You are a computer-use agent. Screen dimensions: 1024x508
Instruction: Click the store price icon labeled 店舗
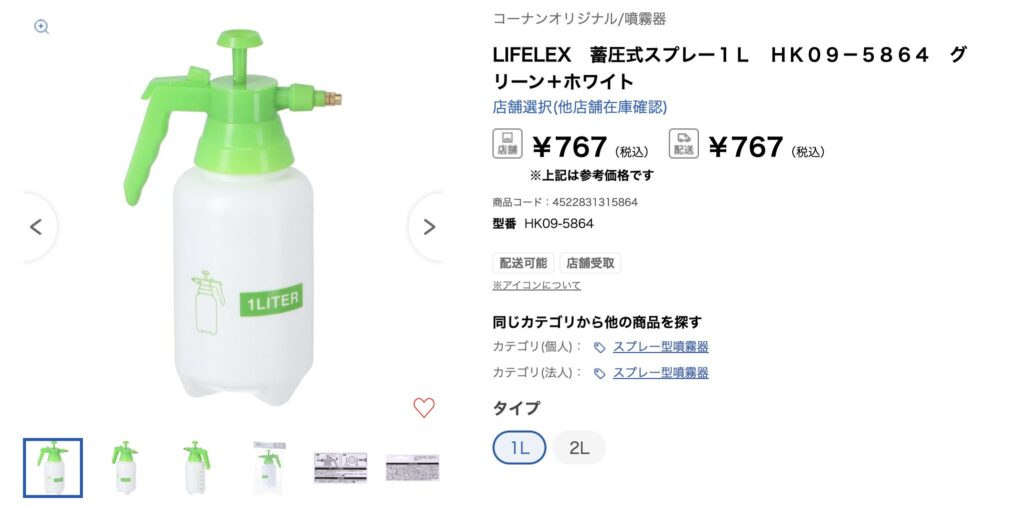point(507,144)
